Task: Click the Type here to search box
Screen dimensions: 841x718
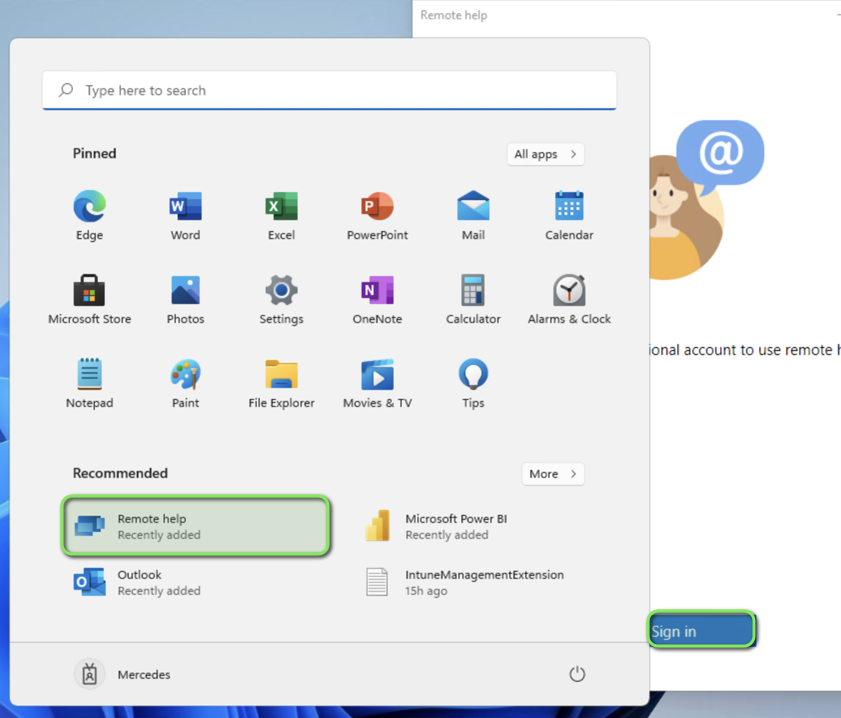Action: point(329,90)
